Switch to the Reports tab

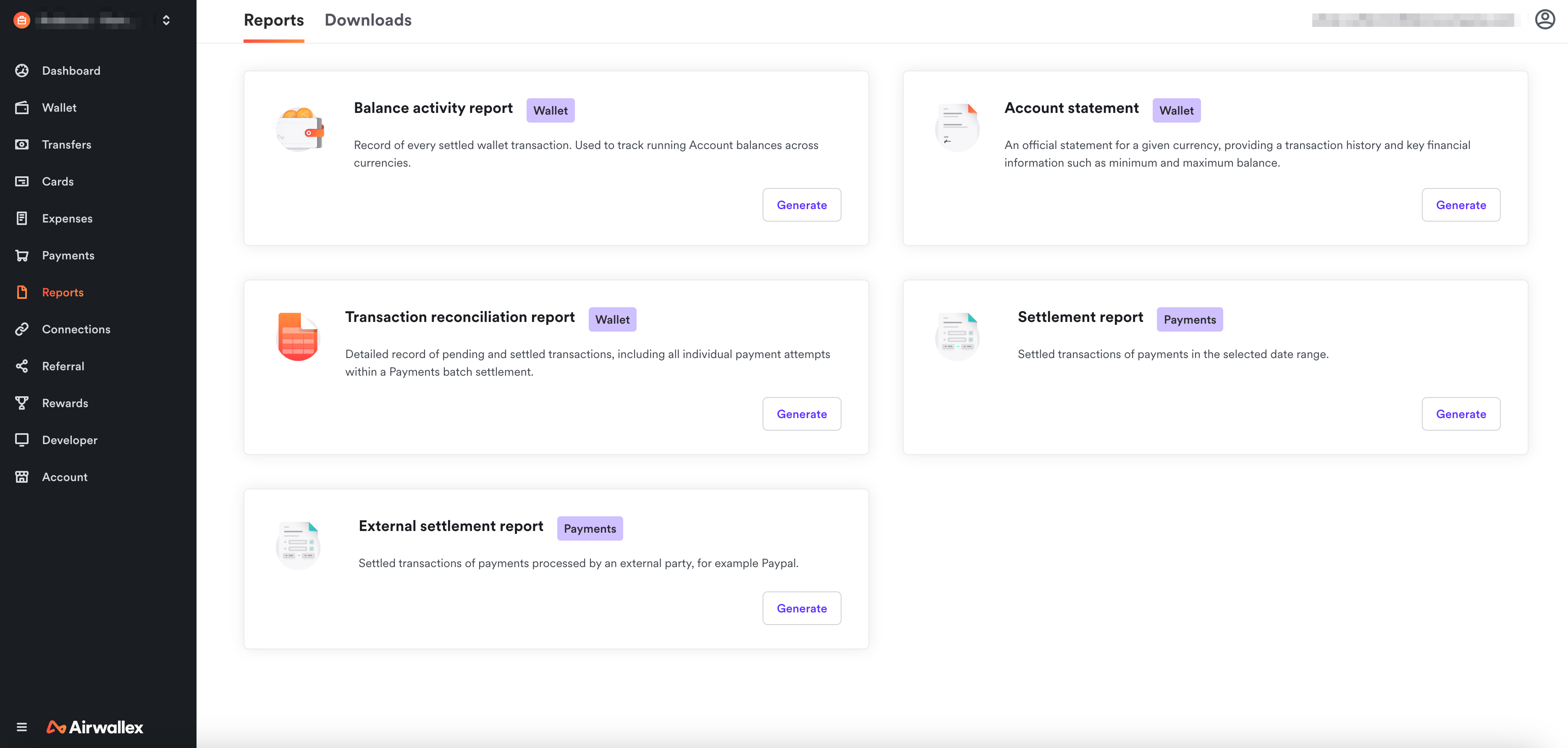[274, 20]
